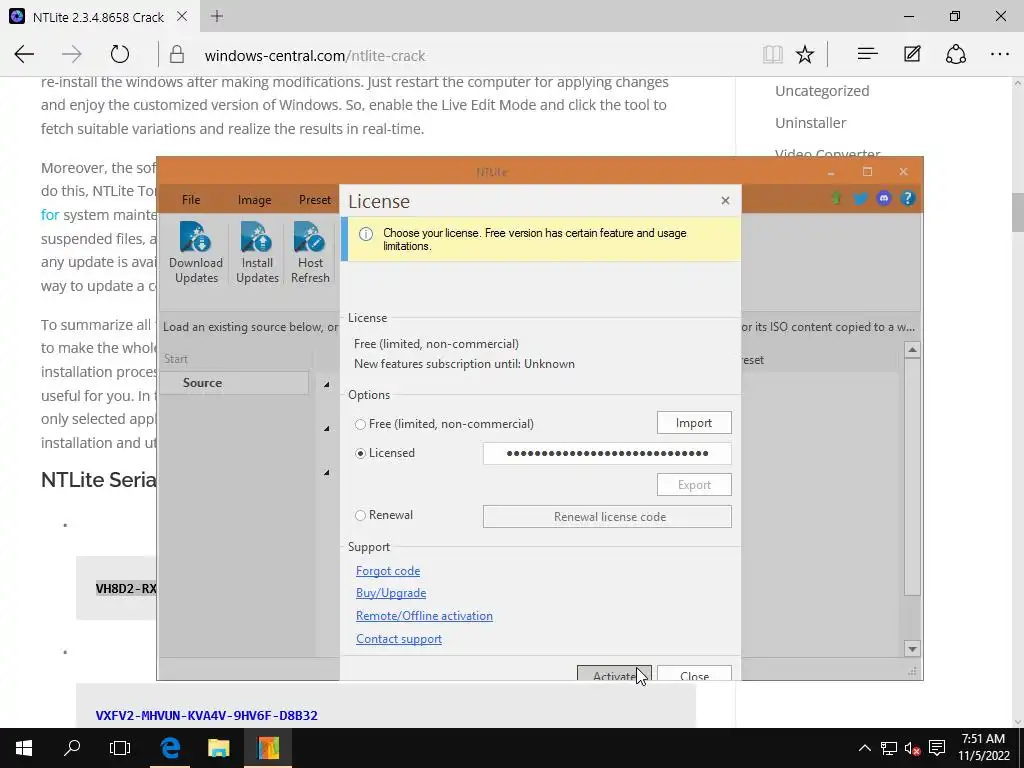The width and height of the screenshot is (1024, 768).
Task: Click the masked license key field
Action: 607,453
